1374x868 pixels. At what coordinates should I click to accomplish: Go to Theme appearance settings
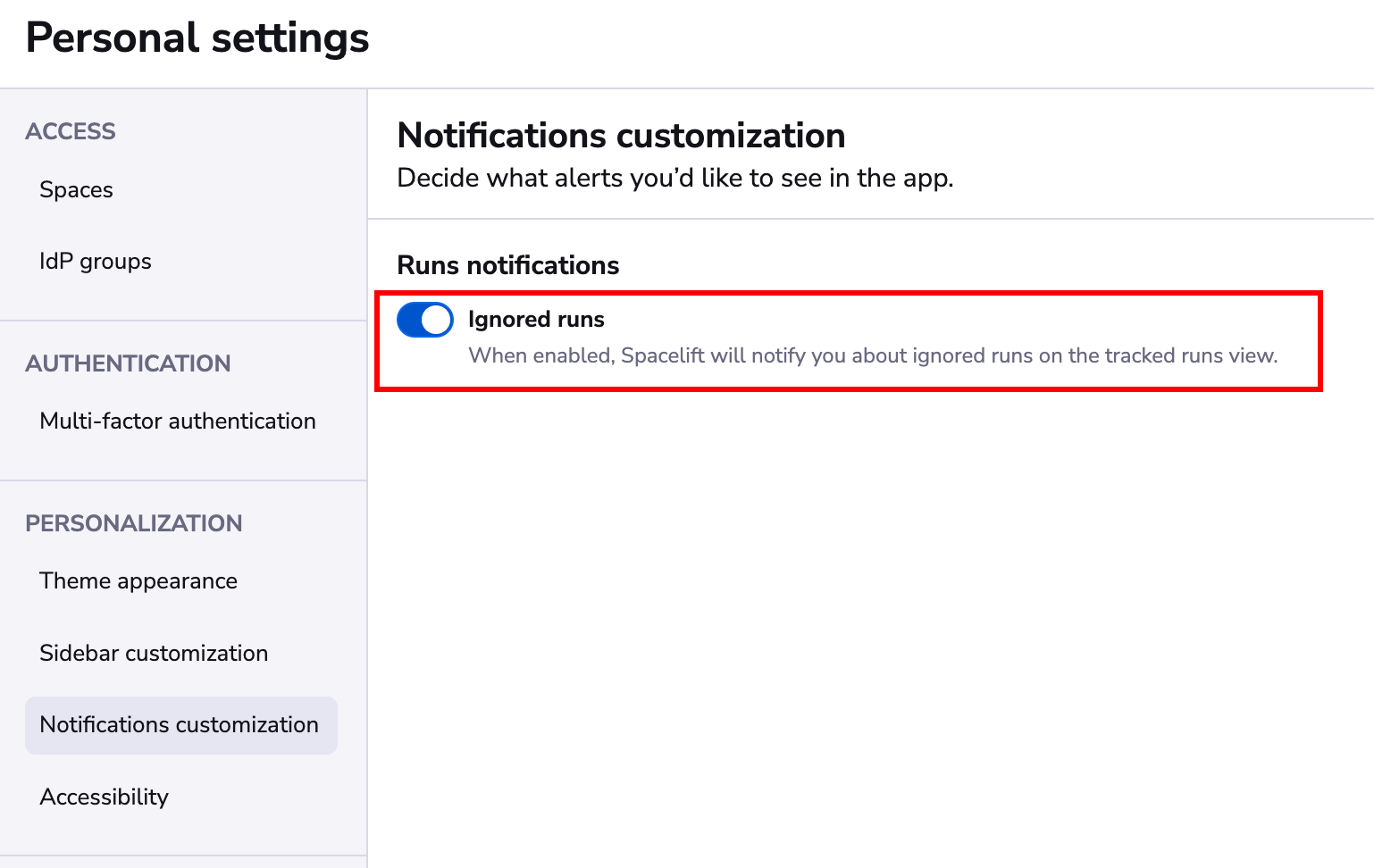(x=138, y=580)
